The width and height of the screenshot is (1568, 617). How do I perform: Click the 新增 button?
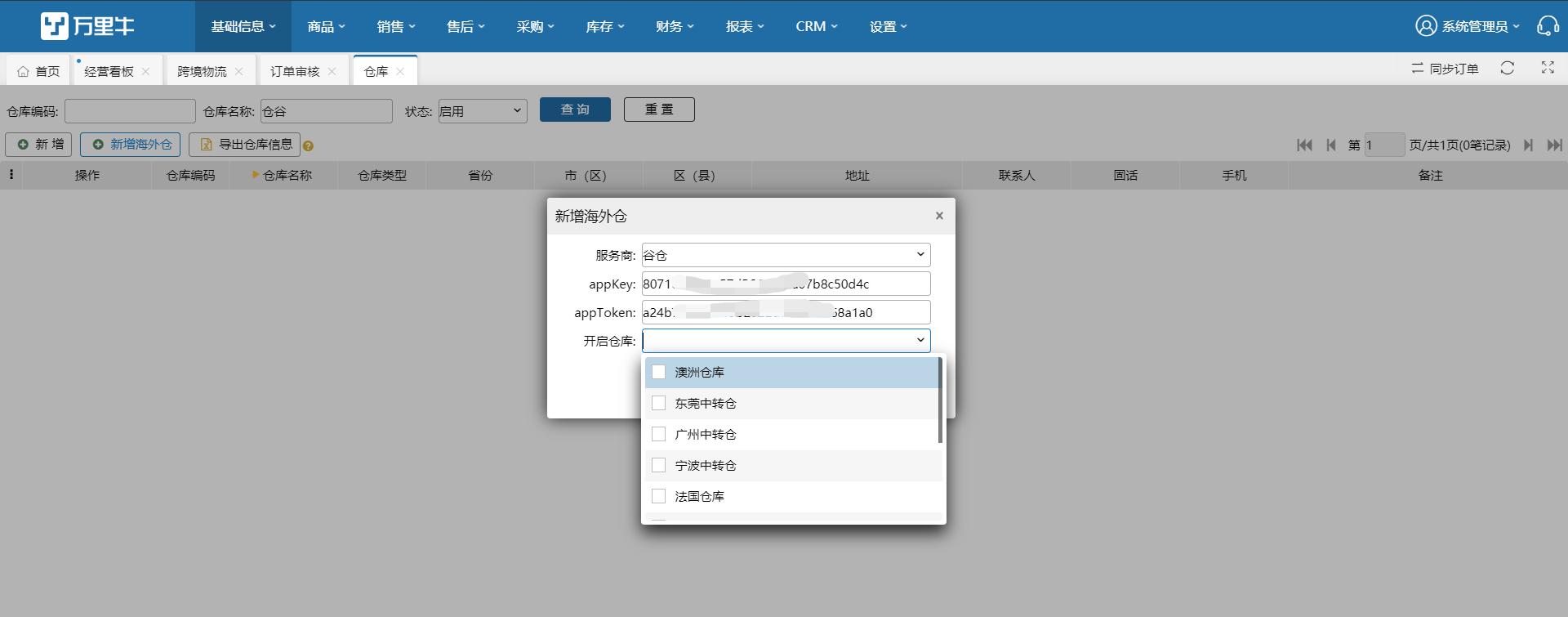point(39,145)
